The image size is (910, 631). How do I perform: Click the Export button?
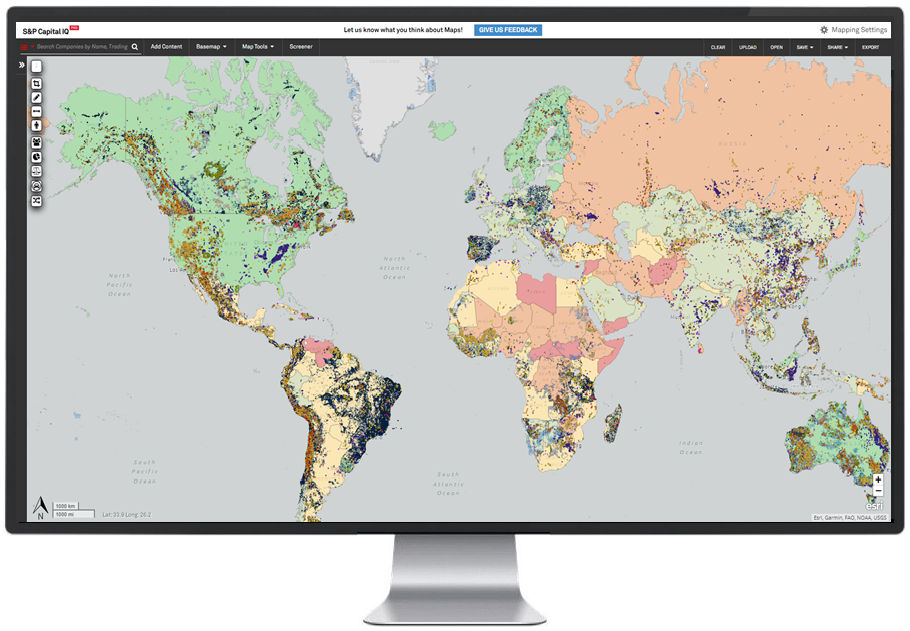click(871, 47)
